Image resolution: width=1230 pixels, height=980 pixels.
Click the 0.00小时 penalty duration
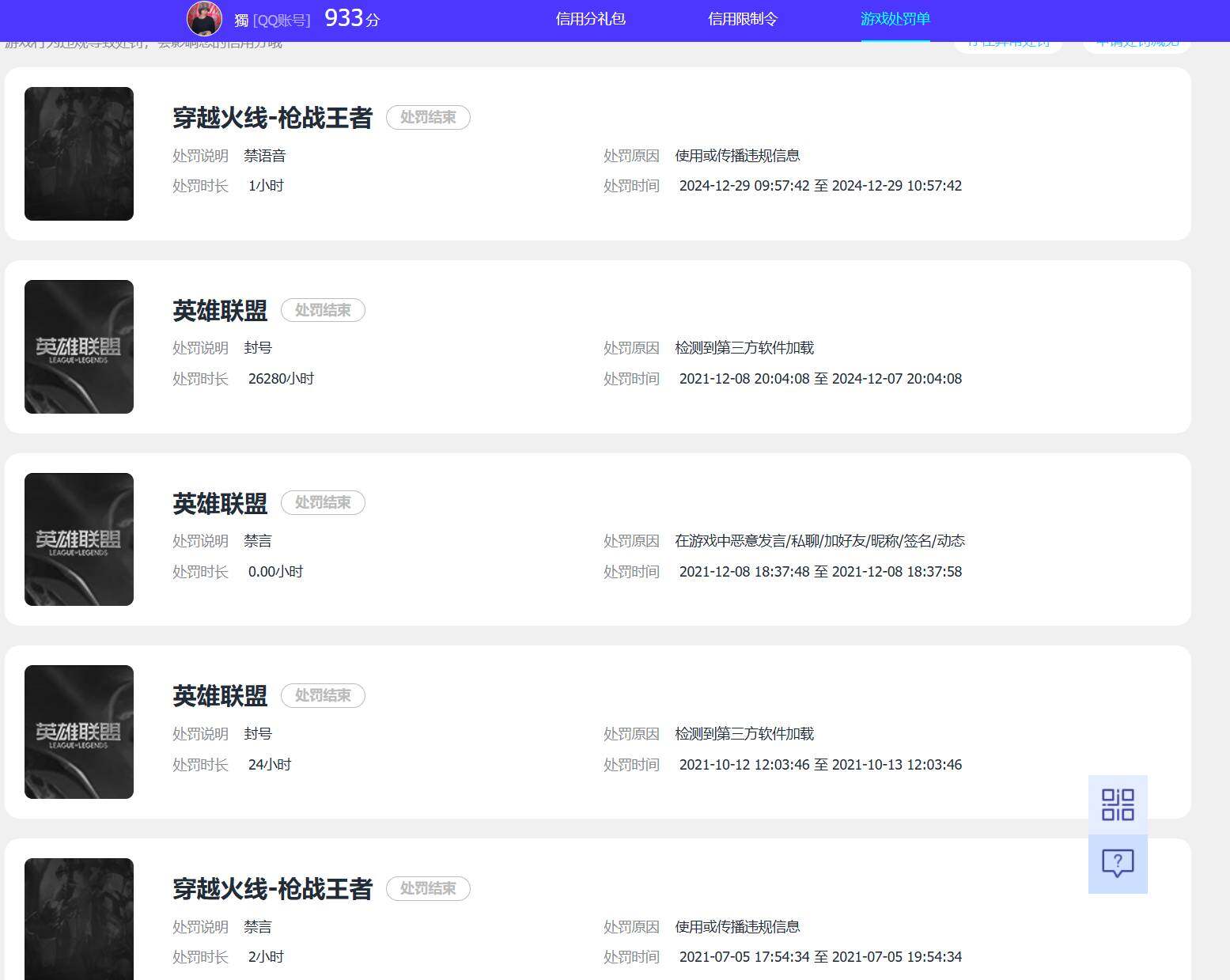pyautogui.click(x=275, y=572)
